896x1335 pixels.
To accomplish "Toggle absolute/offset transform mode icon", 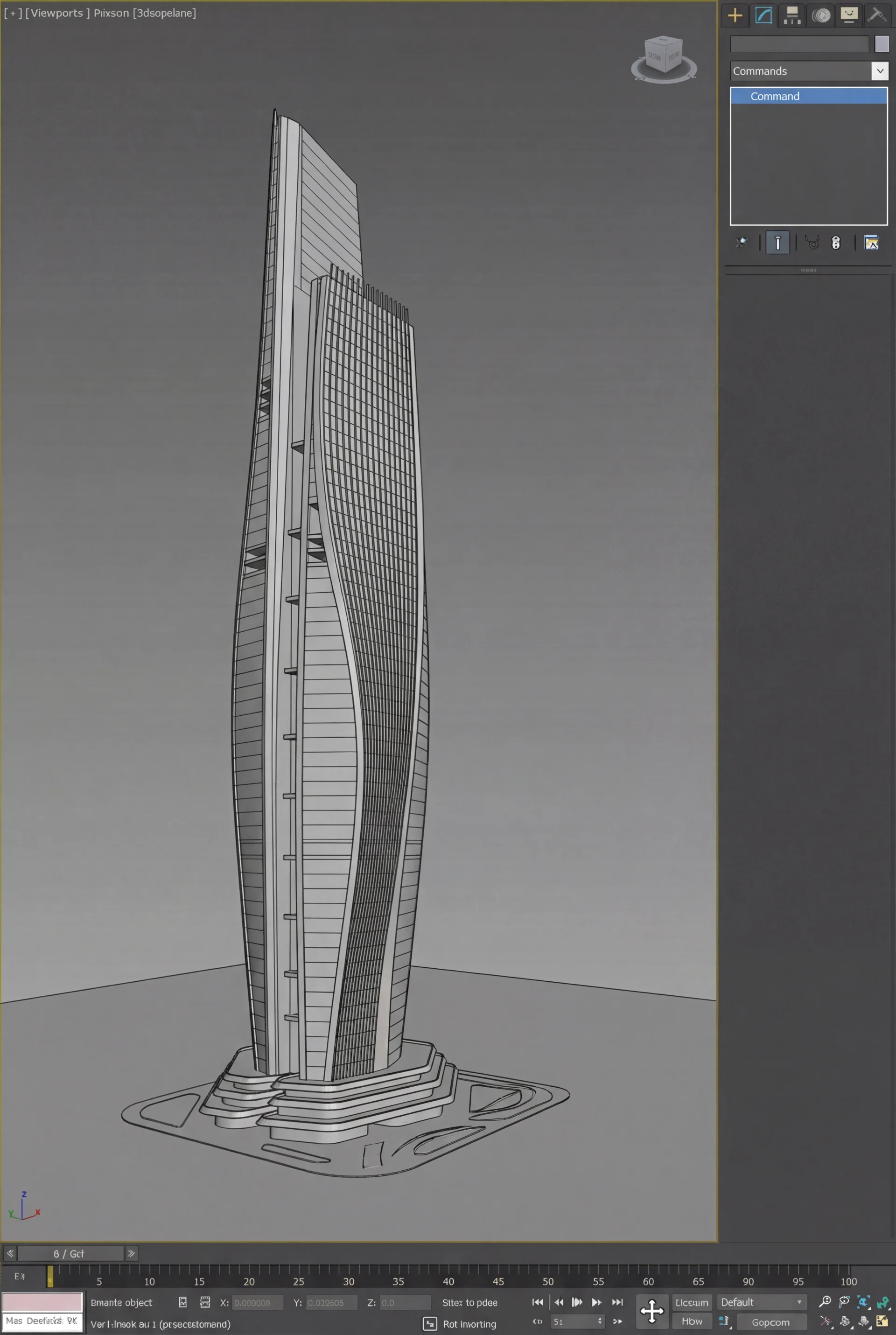I will tap(205, 1302).
